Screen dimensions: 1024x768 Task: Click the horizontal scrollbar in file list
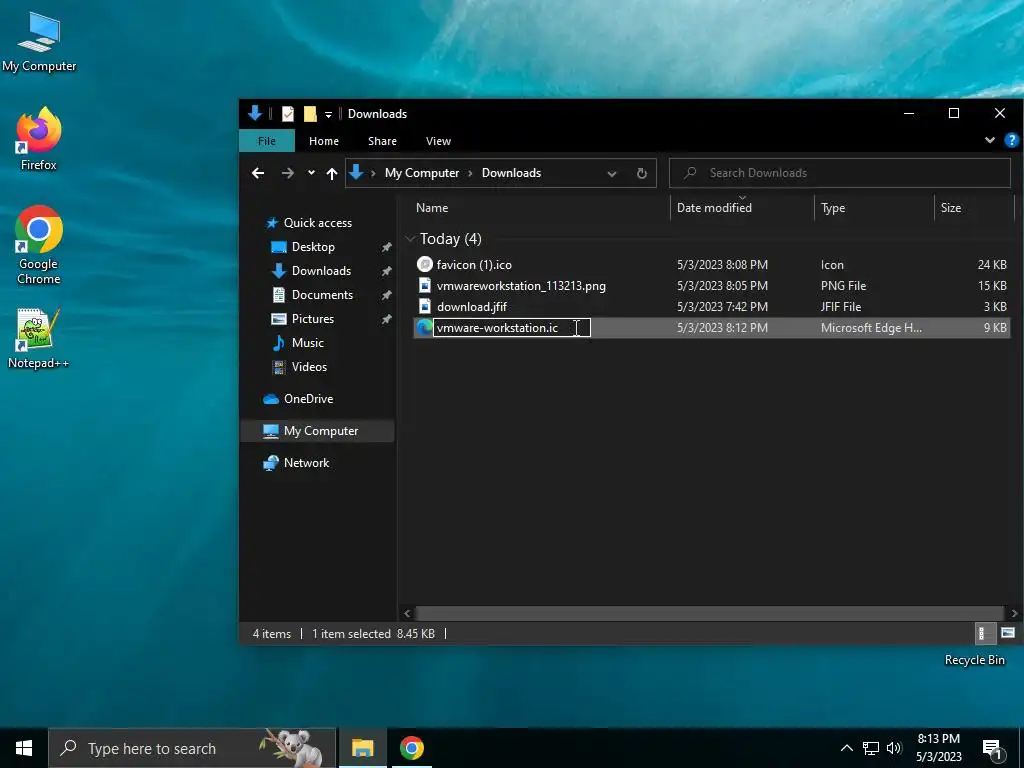pos(709,613)
